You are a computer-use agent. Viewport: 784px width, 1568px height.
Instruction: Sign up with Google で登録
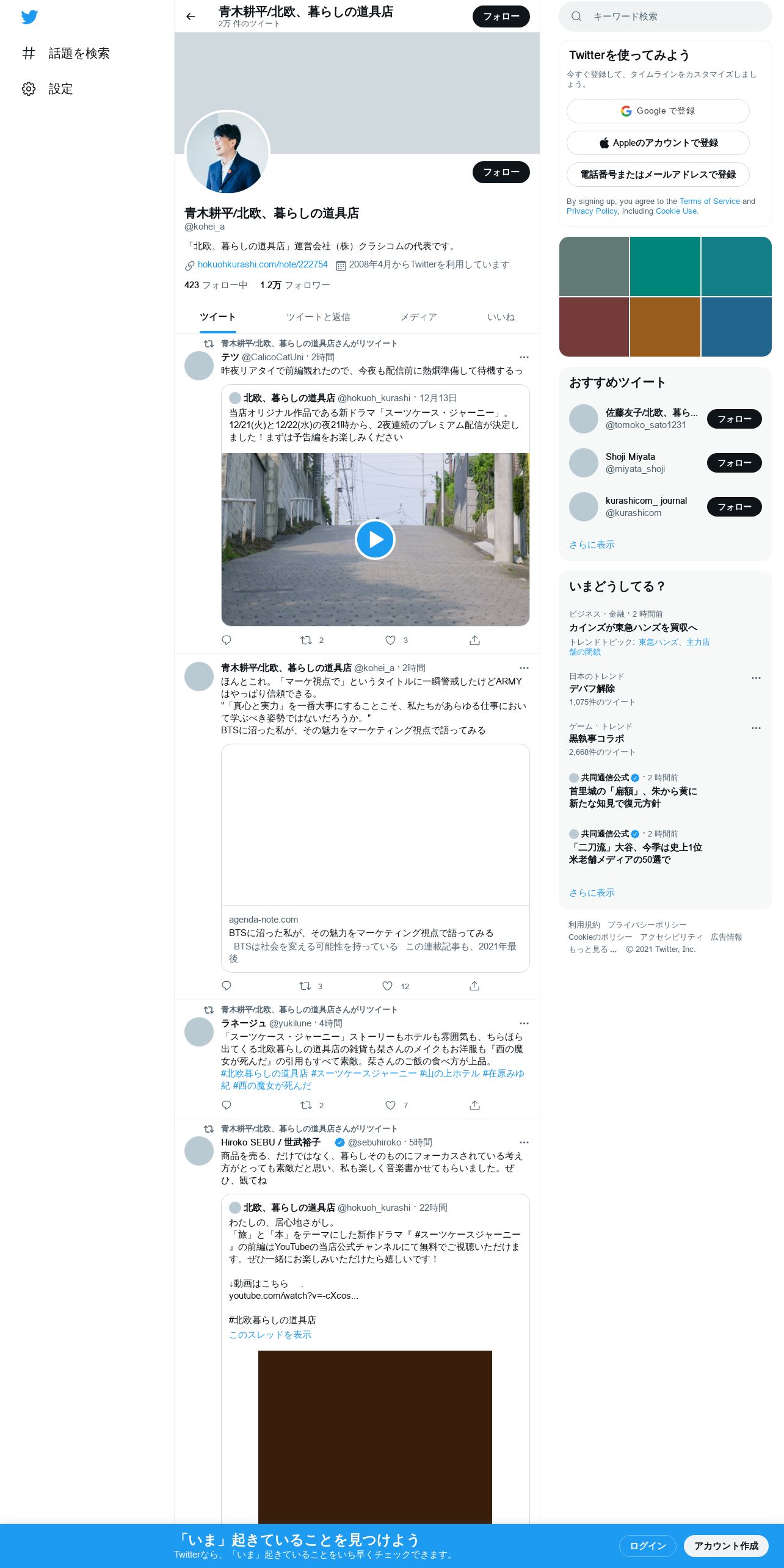658,111
